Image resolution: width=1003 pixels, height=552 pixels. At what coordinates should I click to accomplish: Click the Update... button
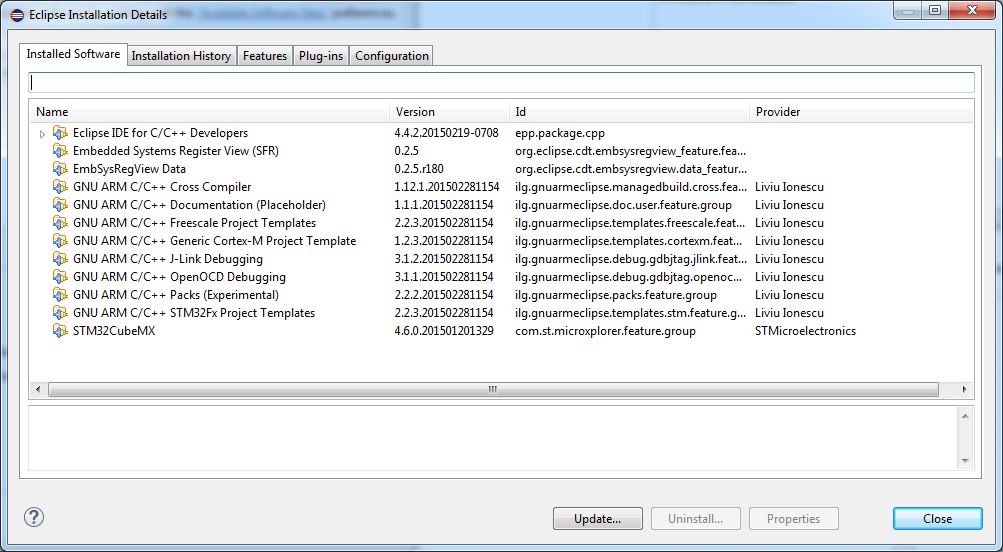coord(597,519)
